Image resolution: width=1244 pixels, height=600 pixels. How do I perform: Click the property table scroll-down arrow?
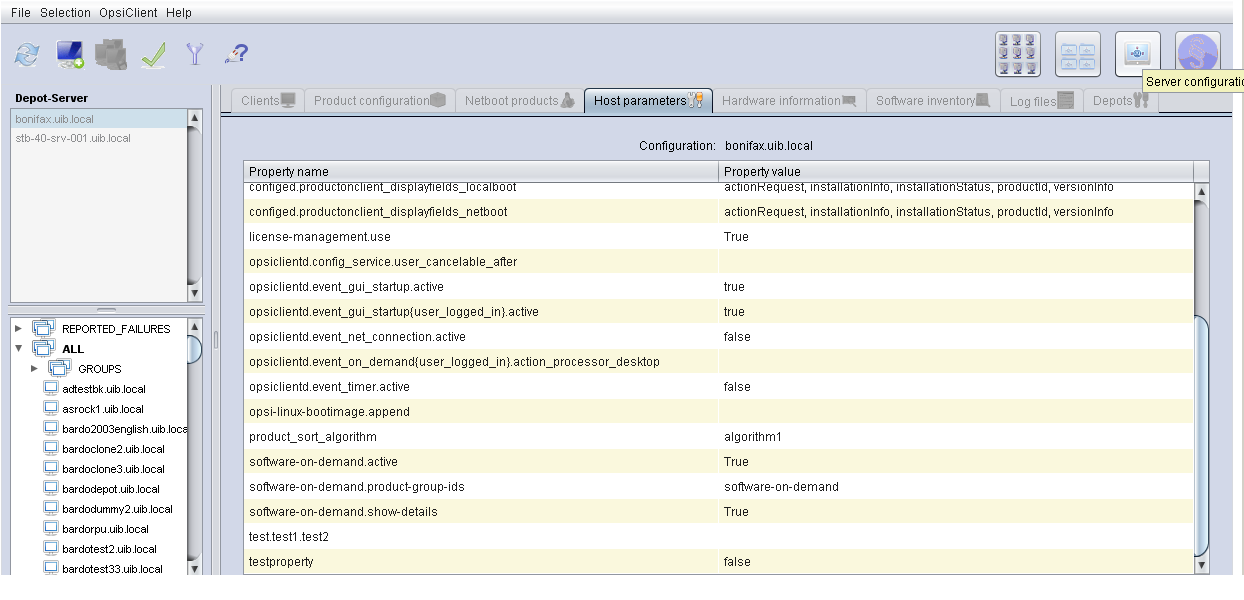tap(1201, 565)
